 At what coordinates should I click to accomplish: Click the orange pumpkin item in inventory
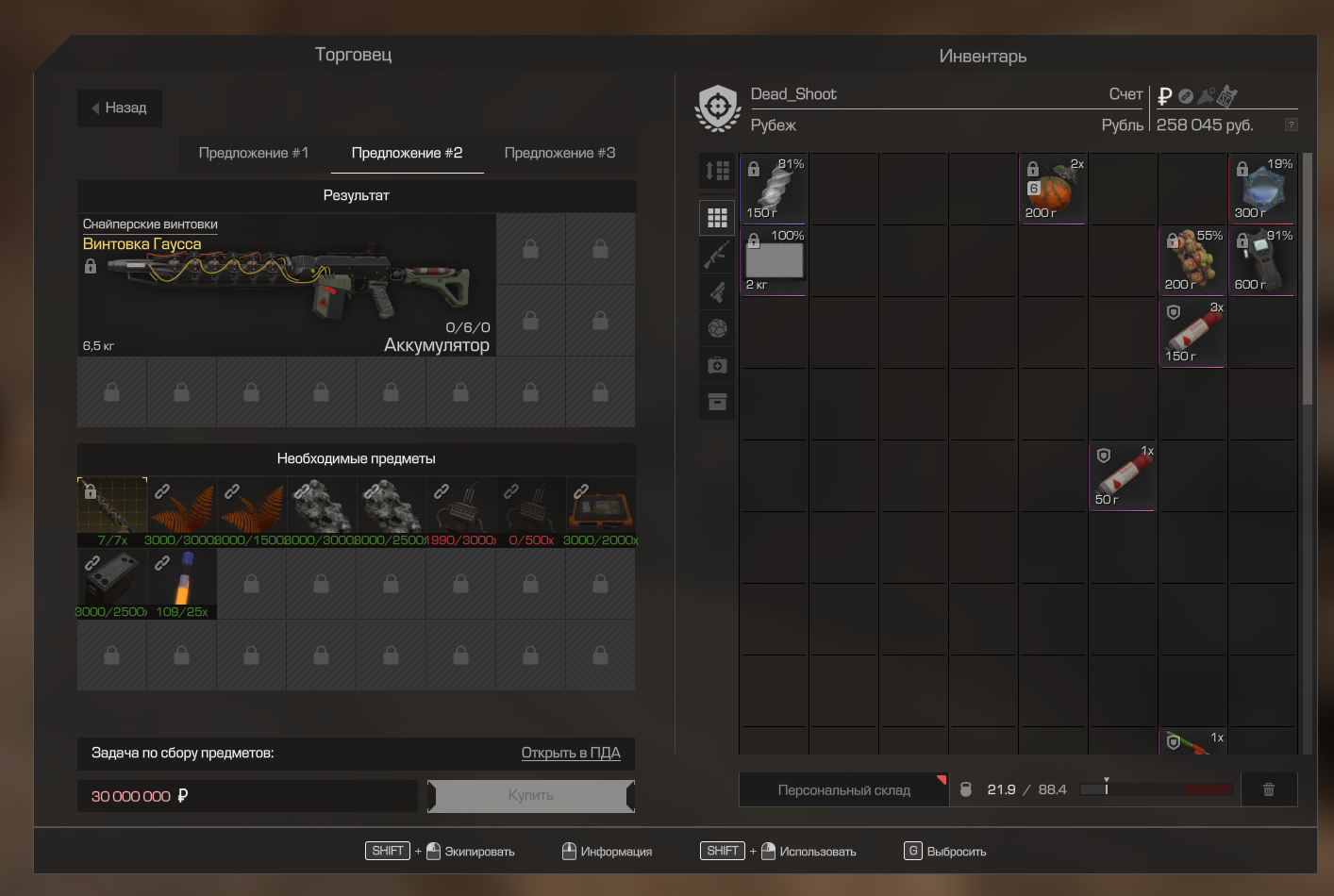click(1053, 190)
